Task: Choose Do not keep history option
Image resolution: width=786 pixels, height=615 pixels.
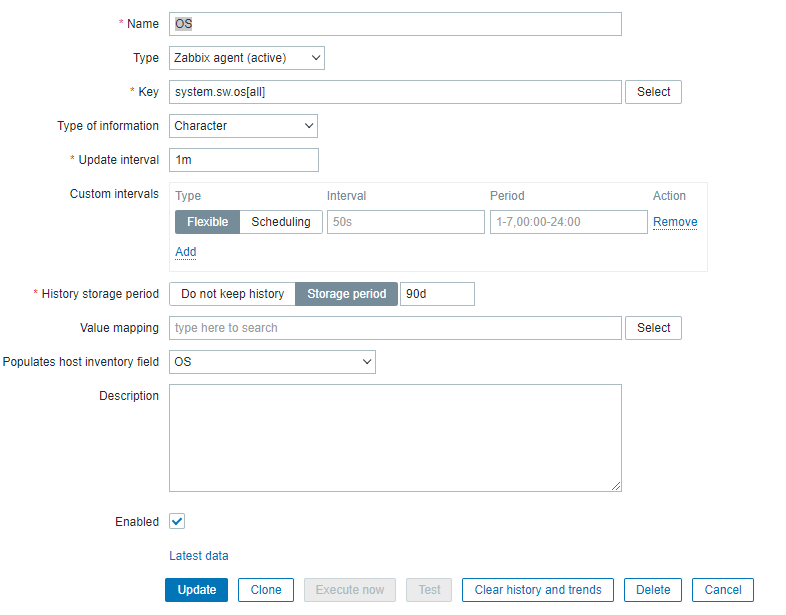Action: coord(232,294)
